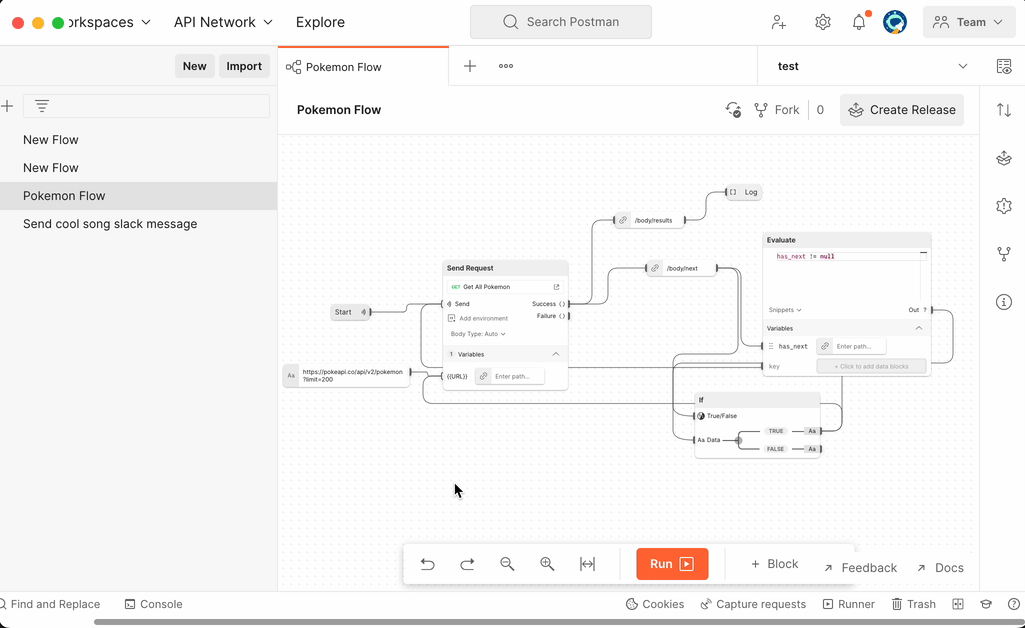Screen dimensions: 1025x628
Task: Focus the Search Postman field
Action: tap(561, 22)
